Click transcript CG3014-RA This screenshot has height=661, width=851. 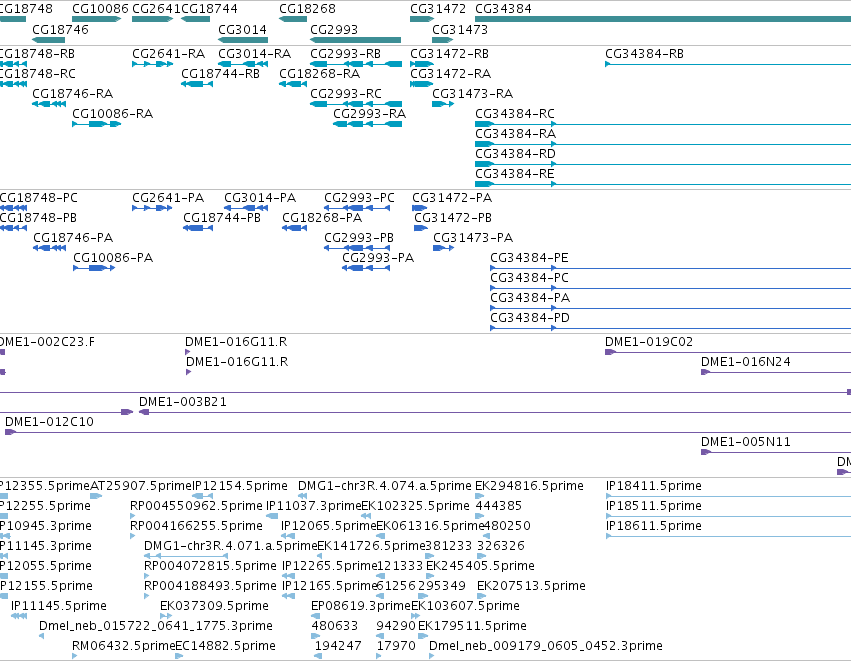[x=255, y=54]
